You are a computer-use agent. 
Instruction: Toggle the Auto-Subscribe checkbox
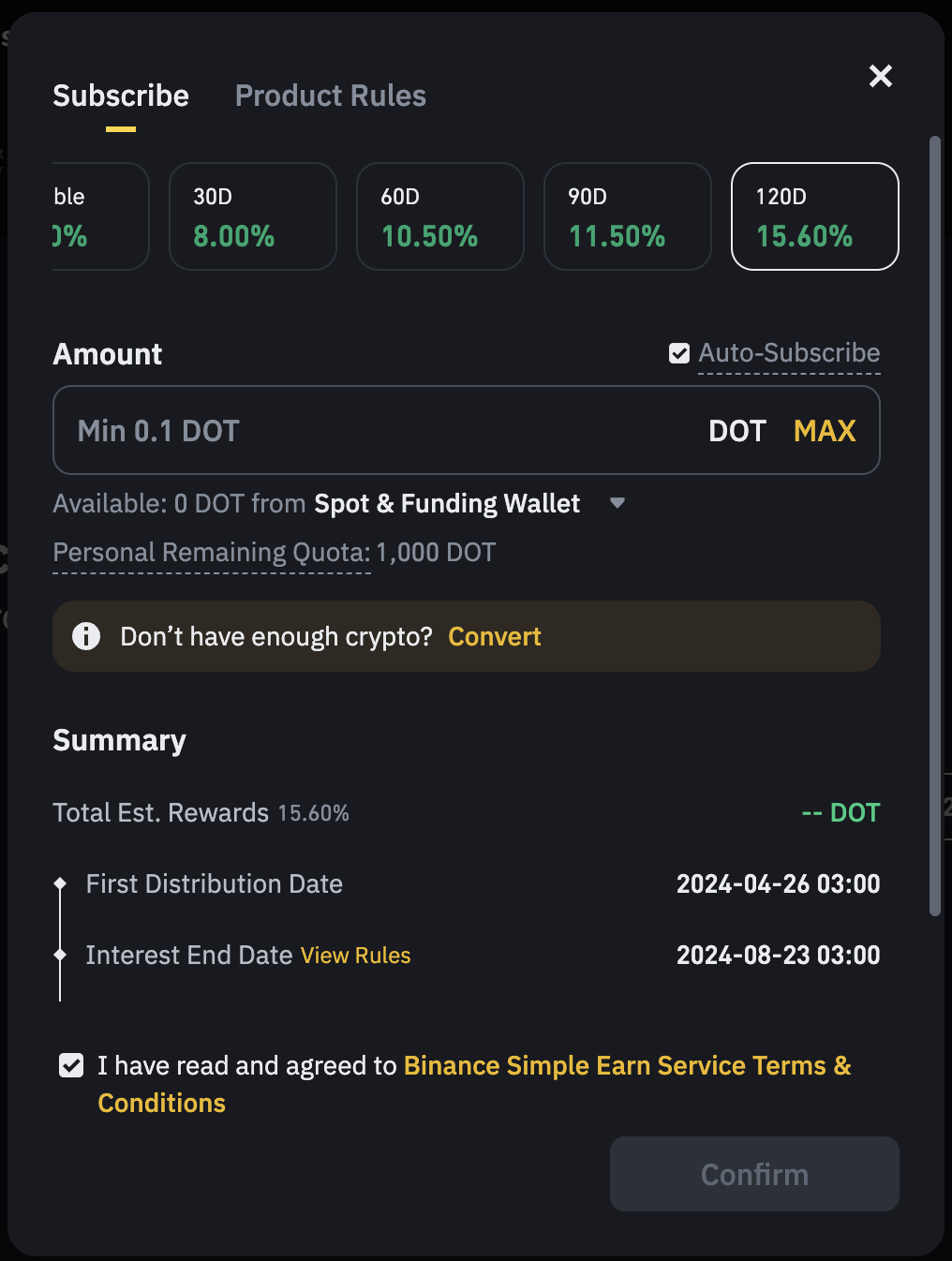click(679, 353)
